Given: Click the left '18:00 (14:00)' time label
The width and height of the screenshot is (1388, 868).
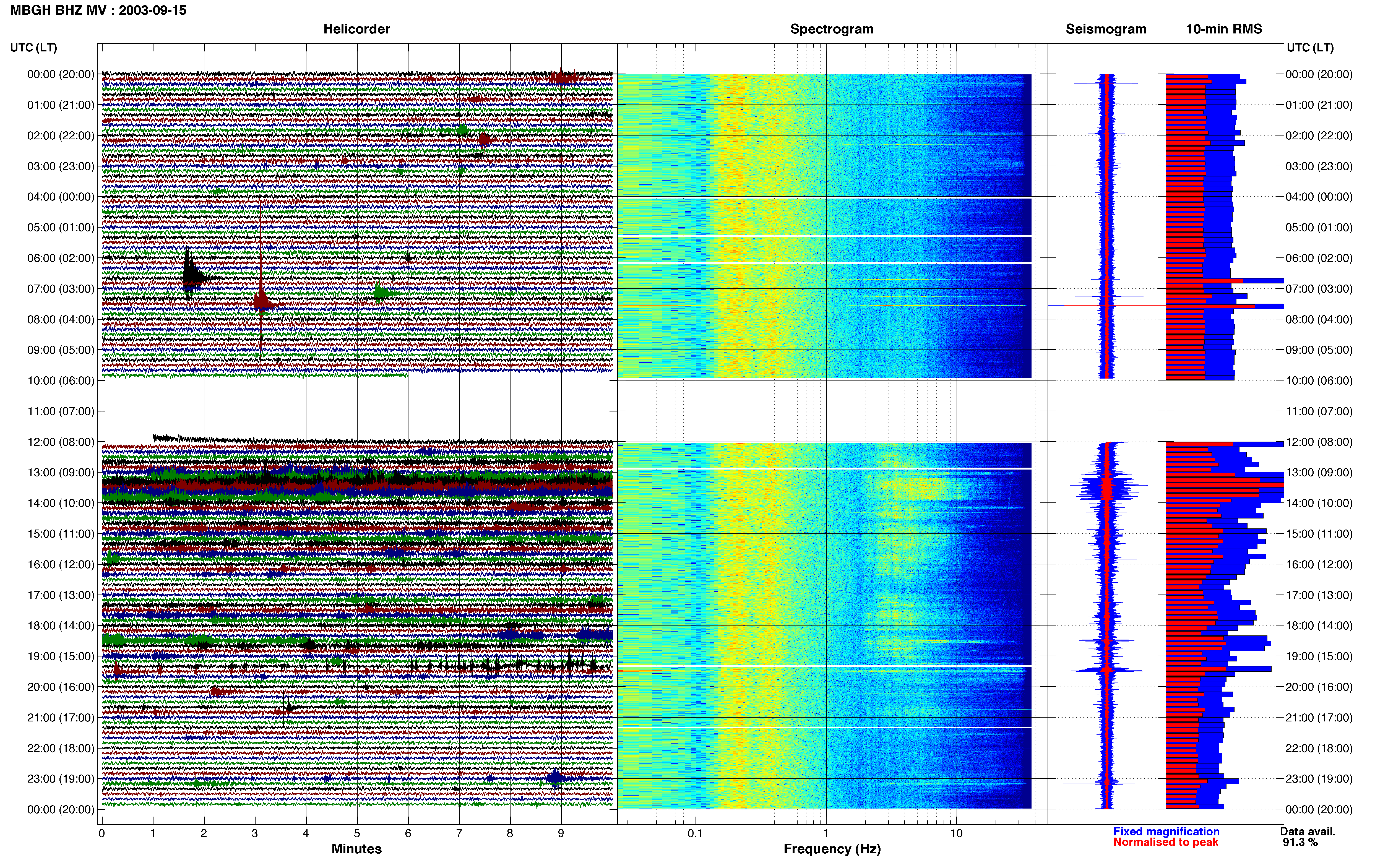Looking at the screenshot, I should pos(61,625).
